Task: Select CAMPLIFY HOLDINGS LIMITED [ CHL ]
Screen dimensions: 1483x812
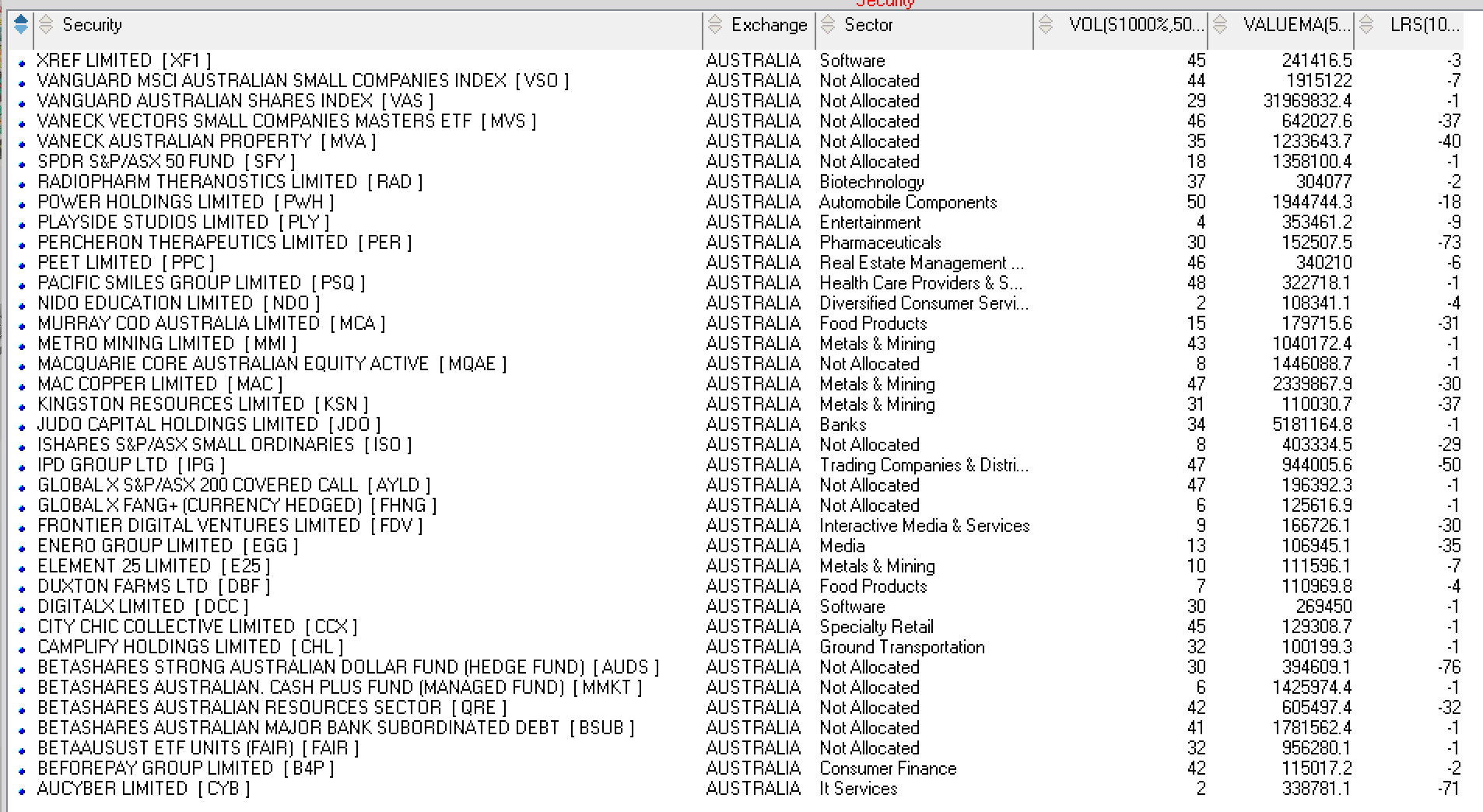Action: pyautogui.click(x=190, y=647)
